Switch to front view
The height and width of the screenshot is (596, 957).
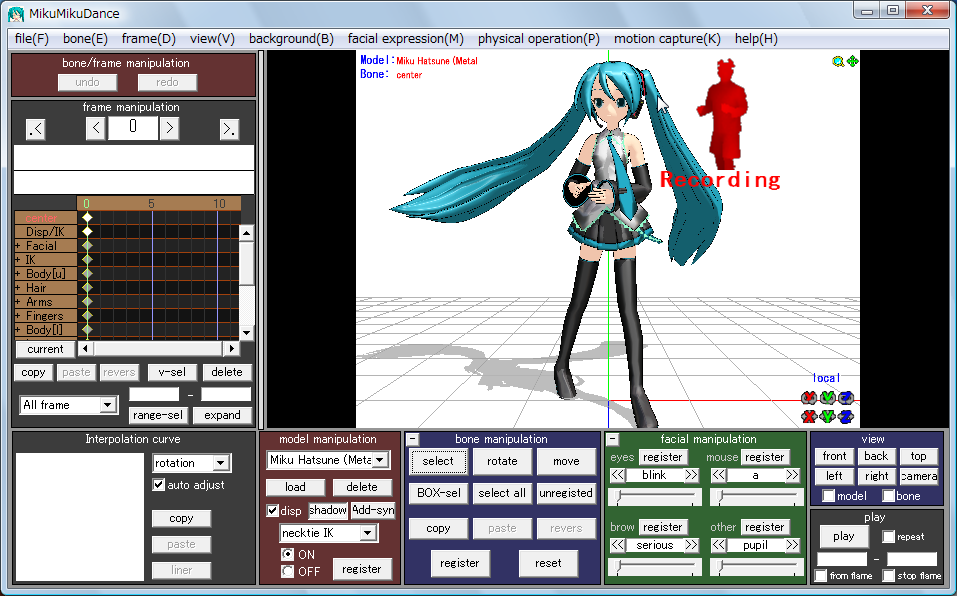coord(834,456)
